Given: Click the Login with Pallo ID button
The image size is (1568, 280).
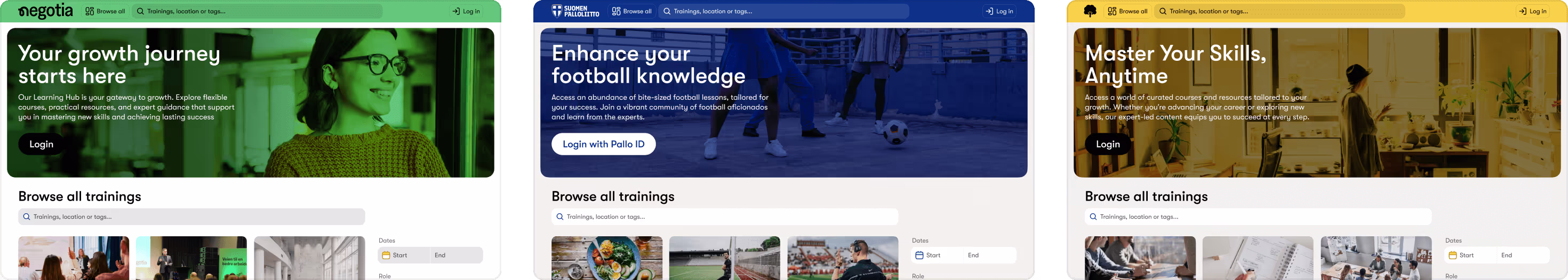Looking at the screenshot, I should point(603,144).
